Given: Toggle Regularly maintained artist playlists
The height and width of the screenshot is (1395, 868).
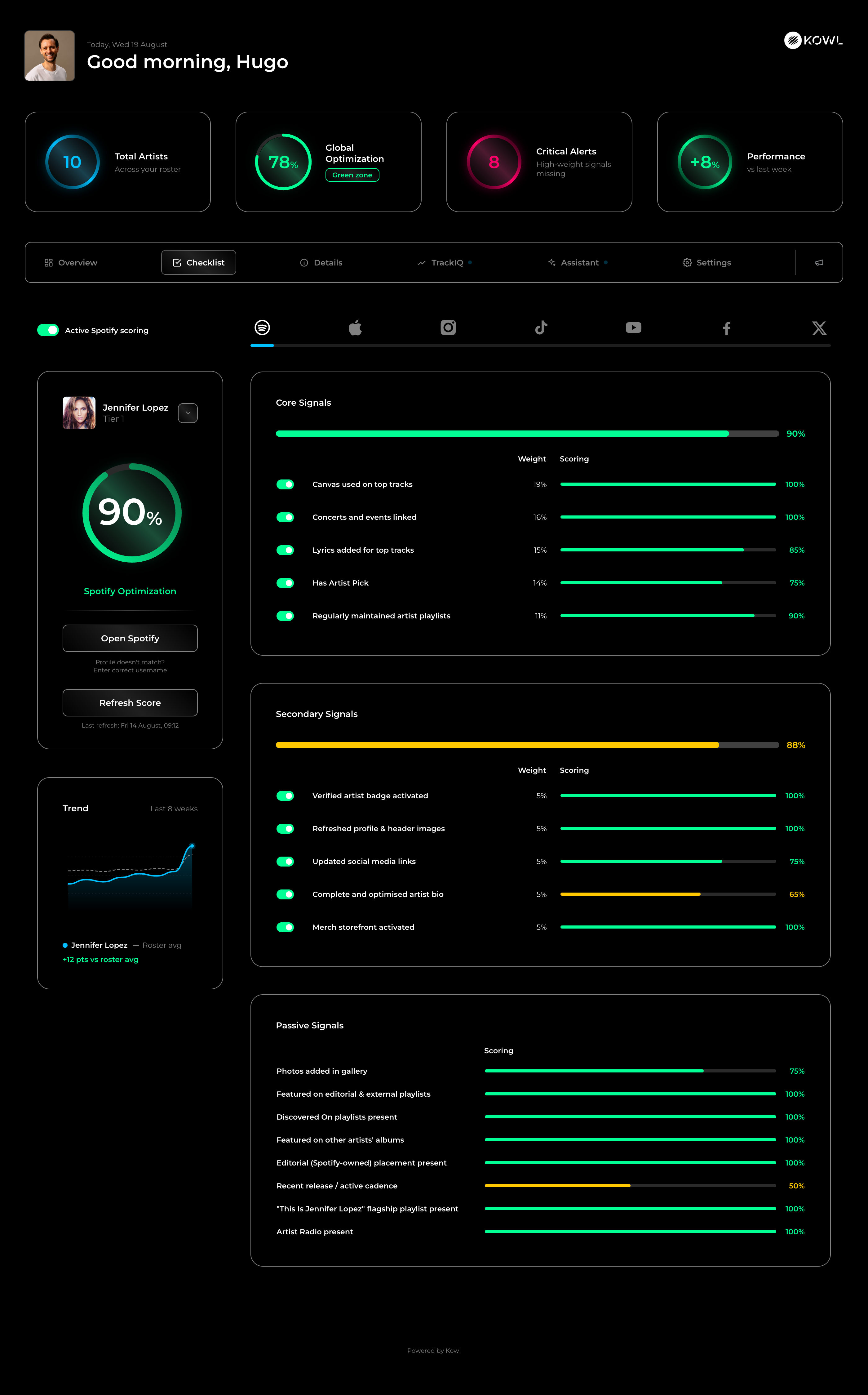Looking at the screenshot, I should click(x=285, y=616).
